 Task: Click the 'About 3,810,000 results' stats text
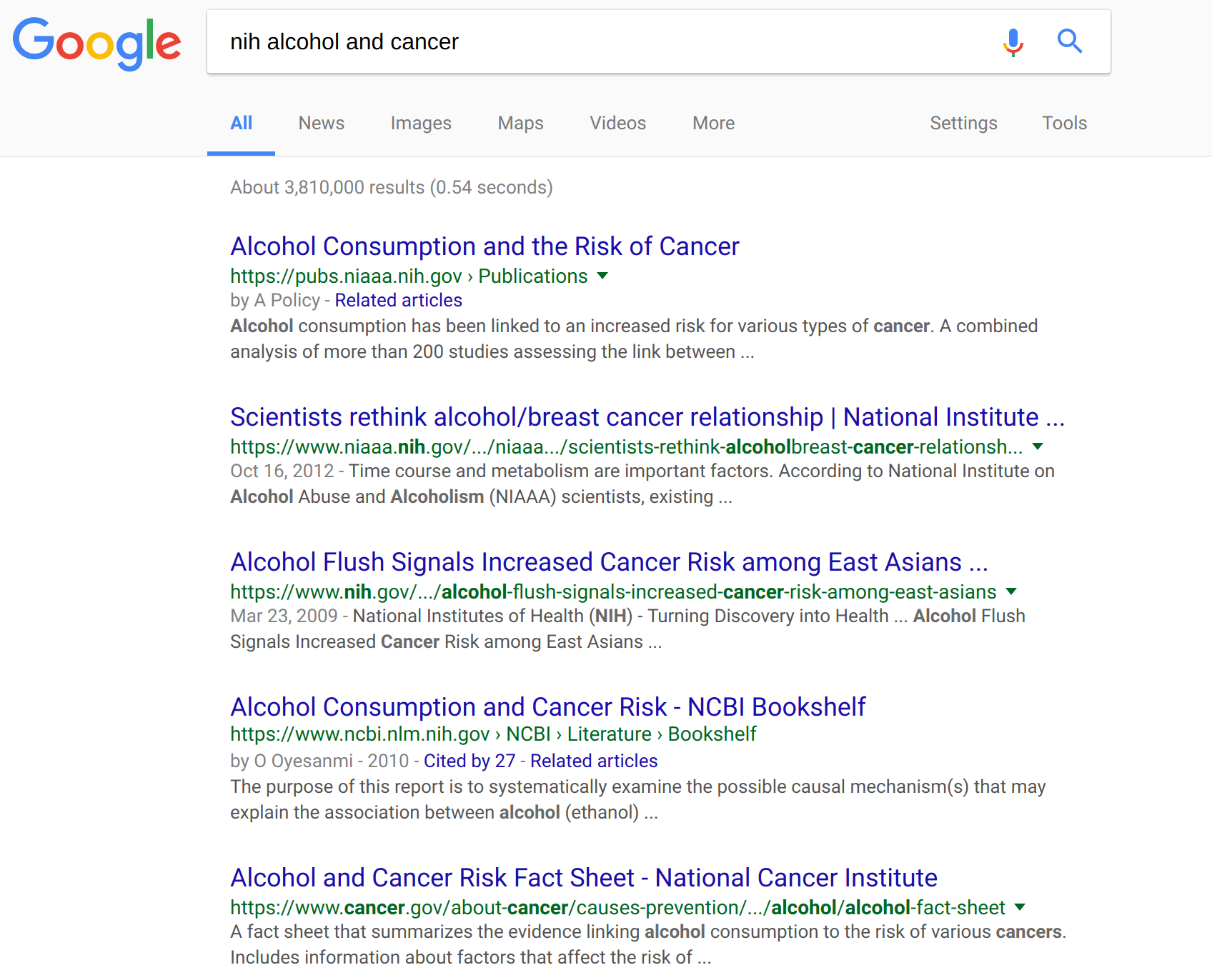[392, 187]
